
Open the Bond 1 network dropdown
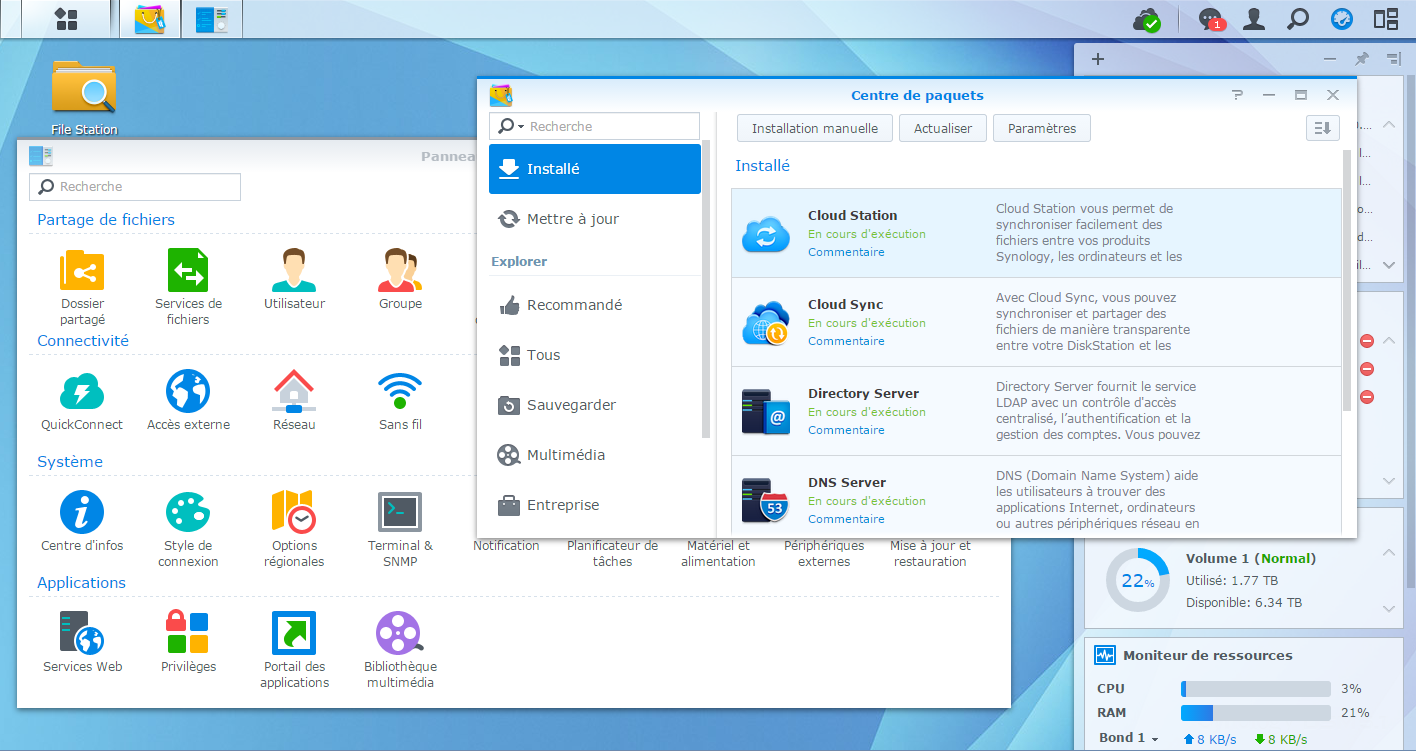tap(1128, 738)
